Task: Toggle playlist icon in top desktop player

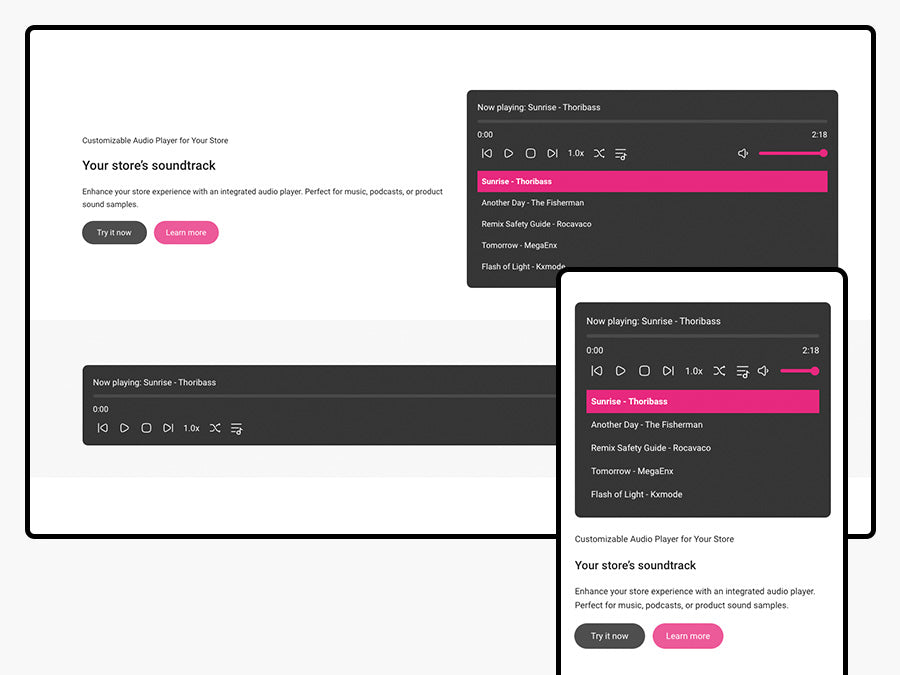Action: tap(621, 153)
